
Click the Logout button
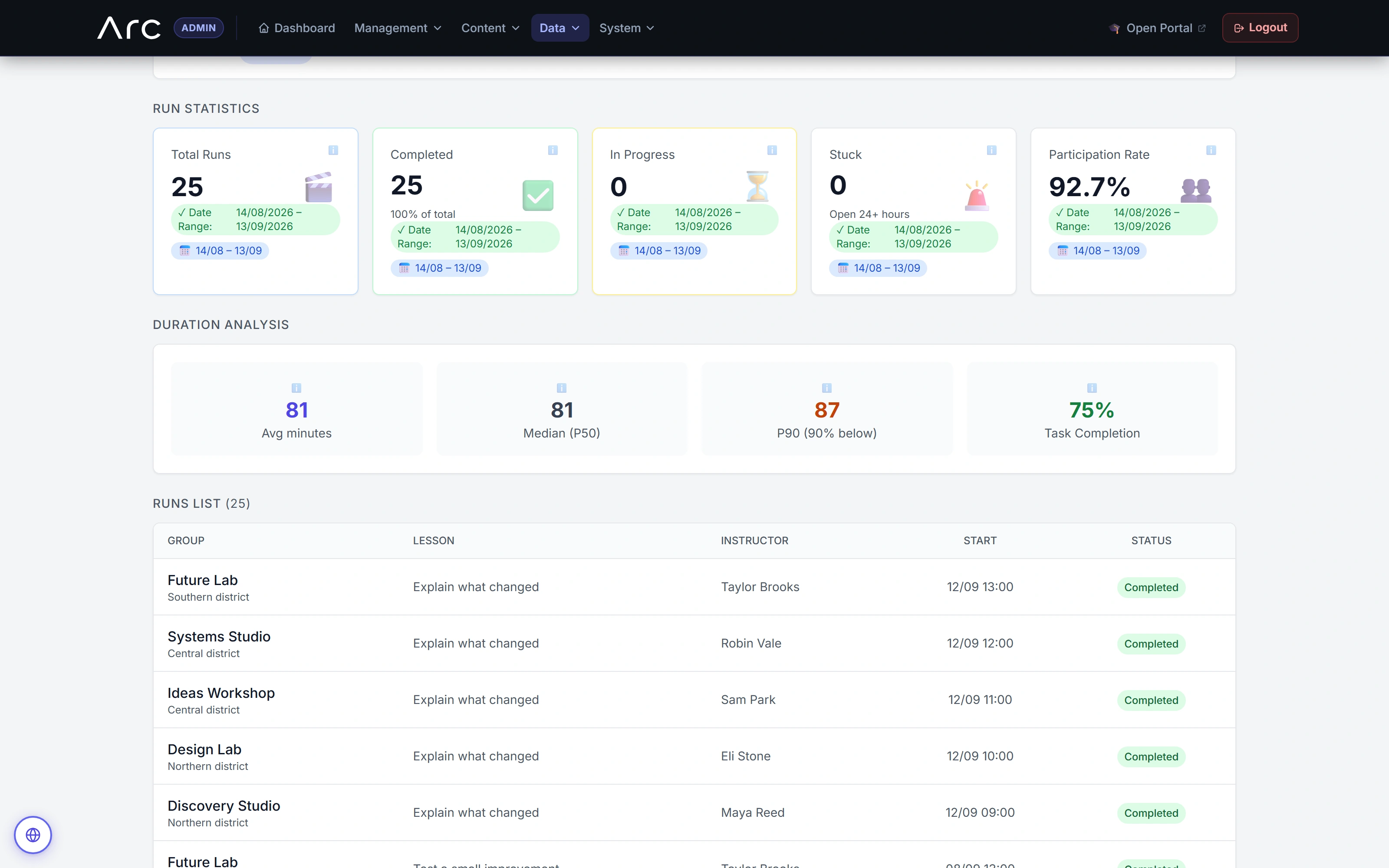[1260, 27]
